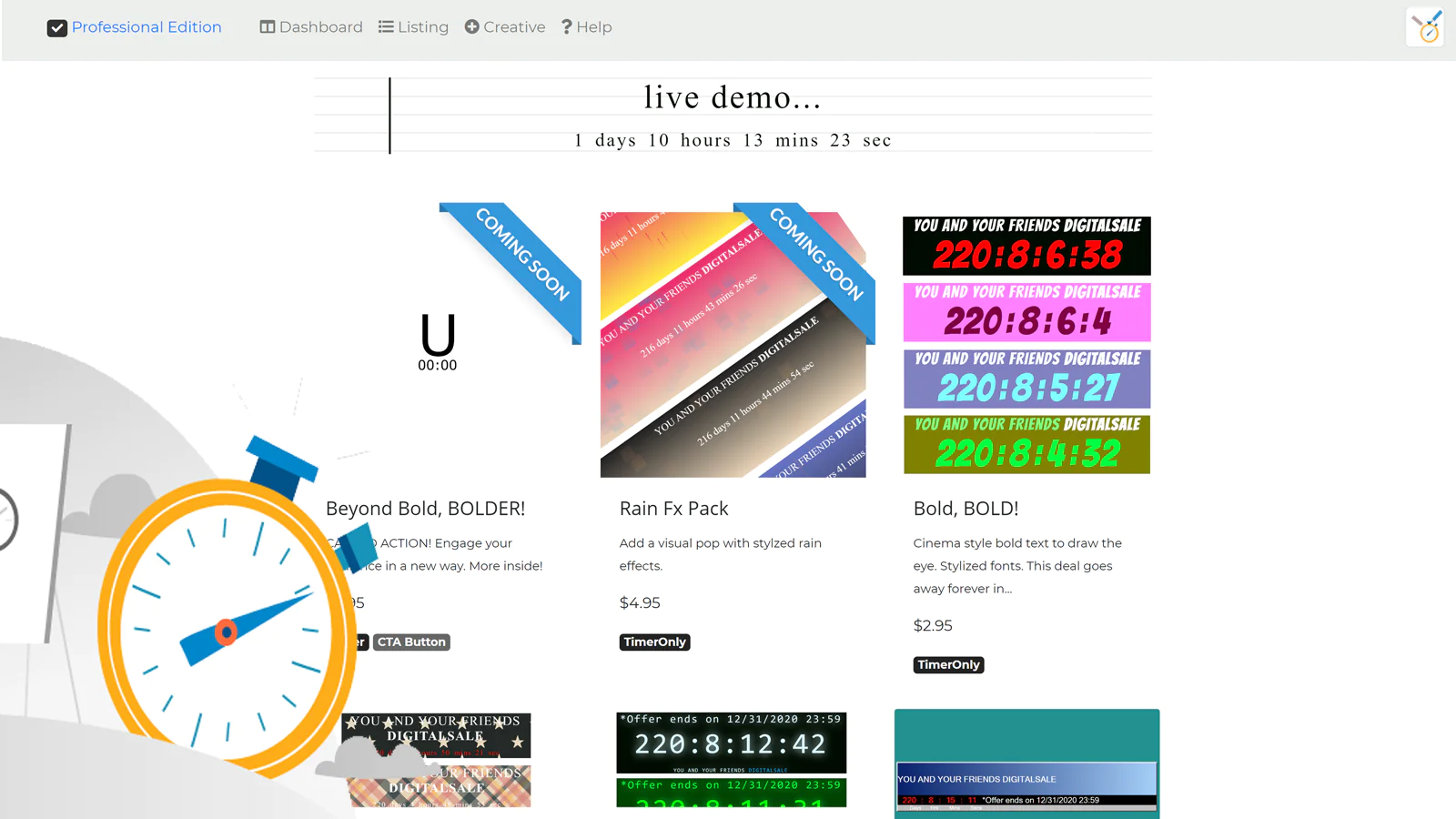The width and height of the screenshot is (1456, 819).
Task: Click the TimerOnly tag under Bold, BOLD!
Action: click(x=948, y=664)
